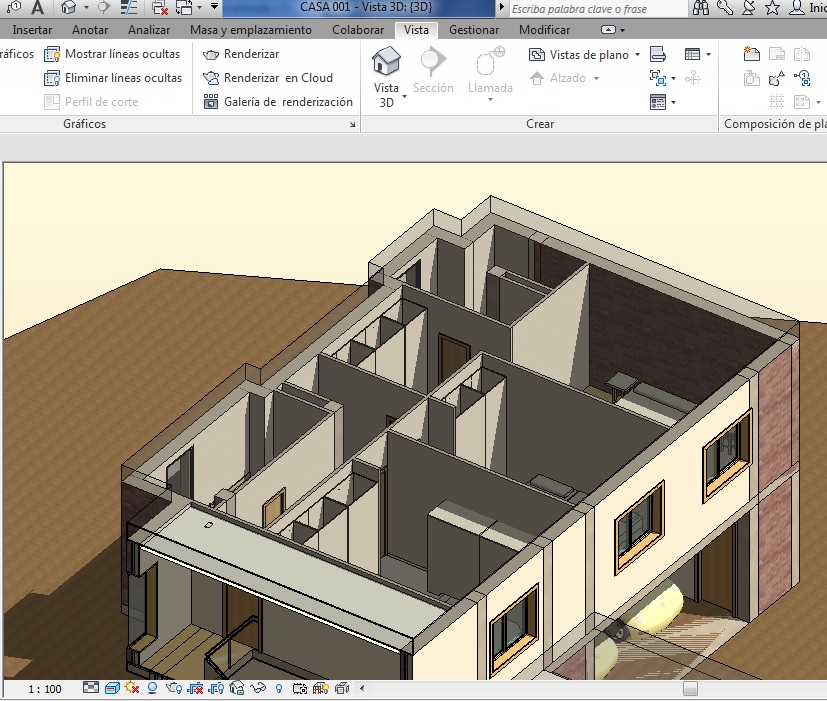Open the Anotar ribbon tab

90,30
